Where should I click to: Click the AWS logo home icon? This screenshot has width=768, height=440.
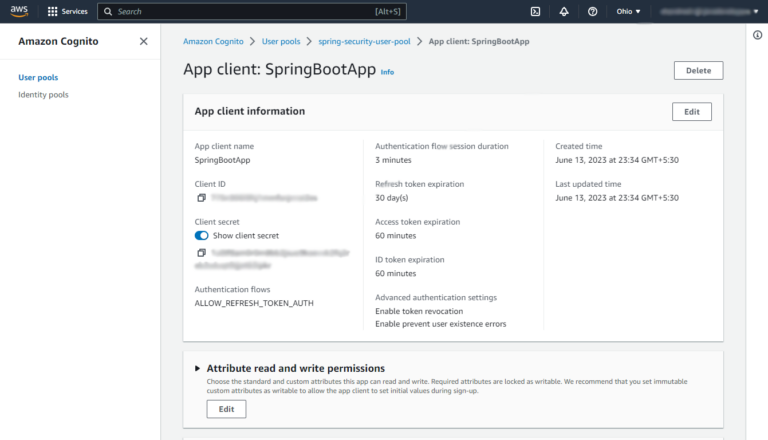pos(19,11)
